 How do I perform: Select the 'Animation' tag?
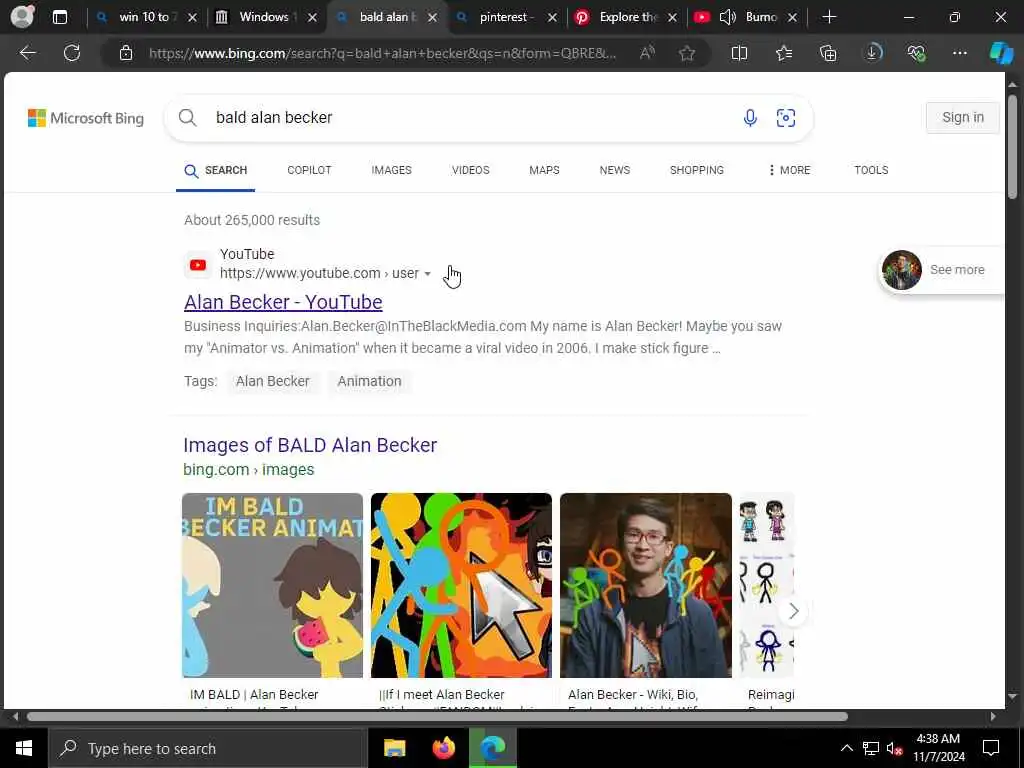pyautogui.click(x=369, y=381)
